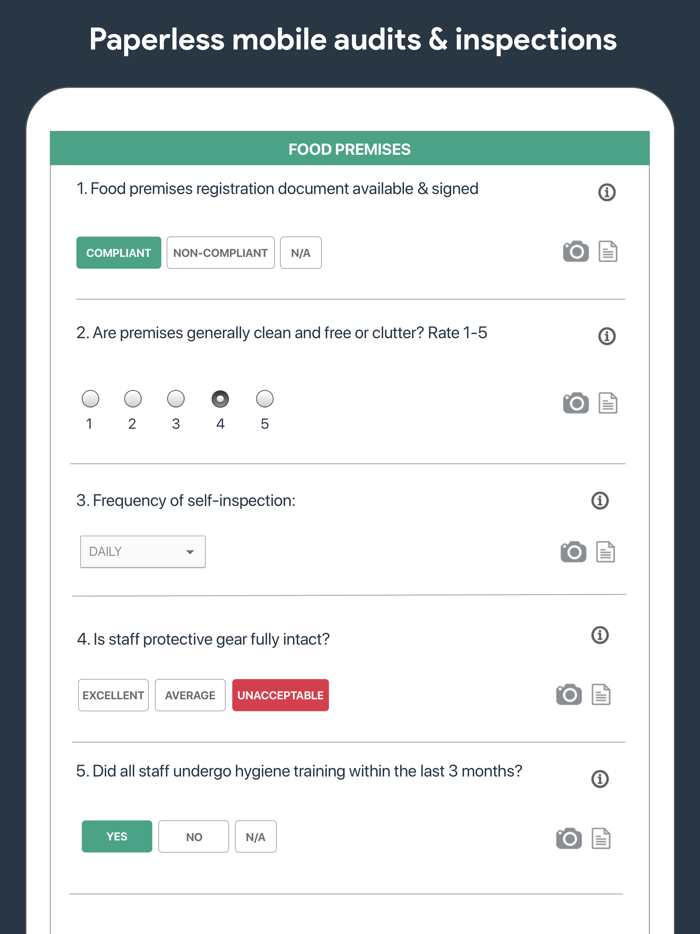This screenshot has width=700, height=934.
Task: Choose rating 5 for premises cleanliness
Action: coord(264,399)
